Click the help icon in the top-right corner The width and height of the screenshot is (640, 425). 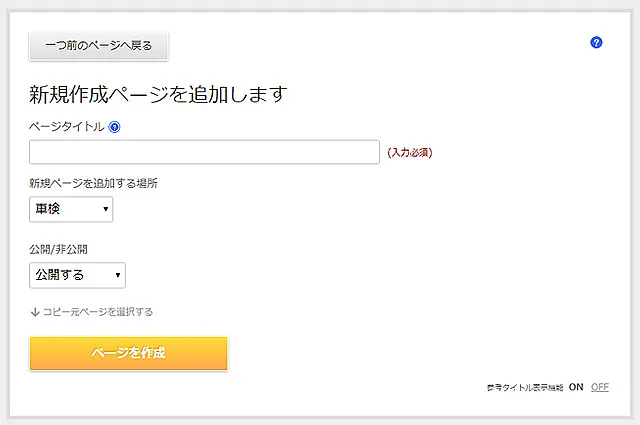[597, 43]
